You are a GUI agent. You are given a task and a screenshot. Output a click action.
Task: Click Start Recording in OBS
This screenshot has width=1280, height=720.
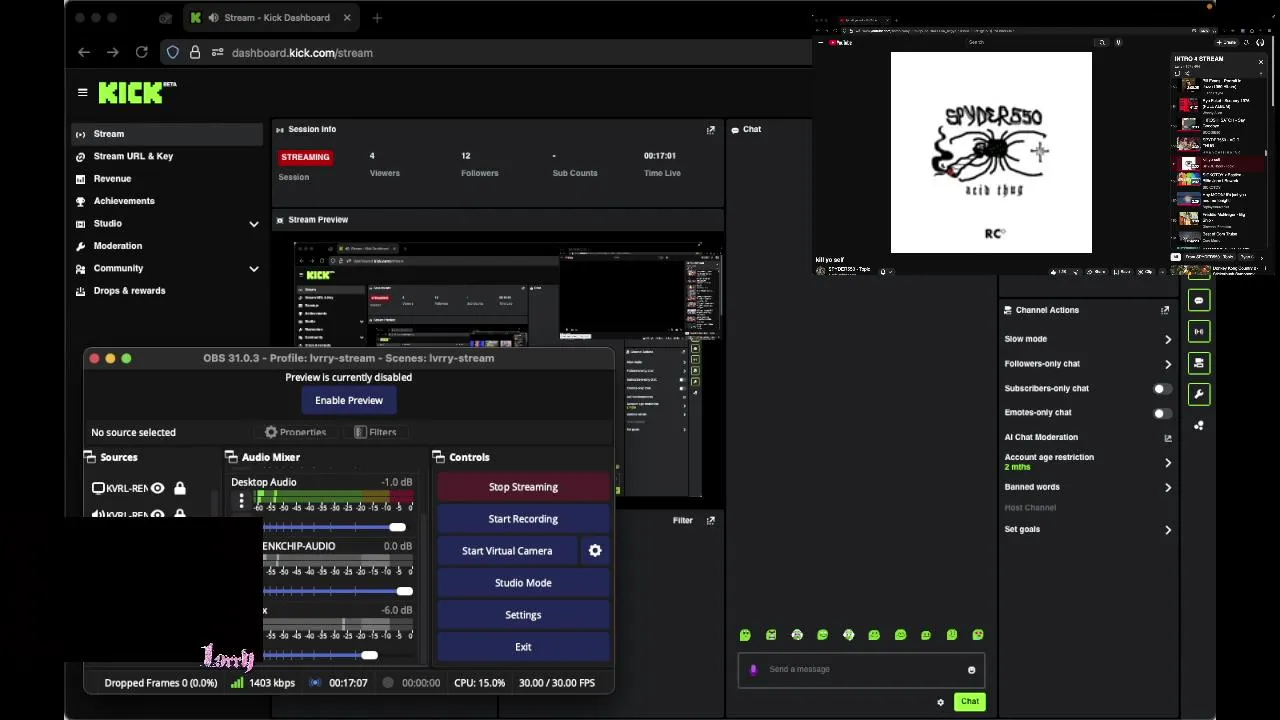click(523, 519)
